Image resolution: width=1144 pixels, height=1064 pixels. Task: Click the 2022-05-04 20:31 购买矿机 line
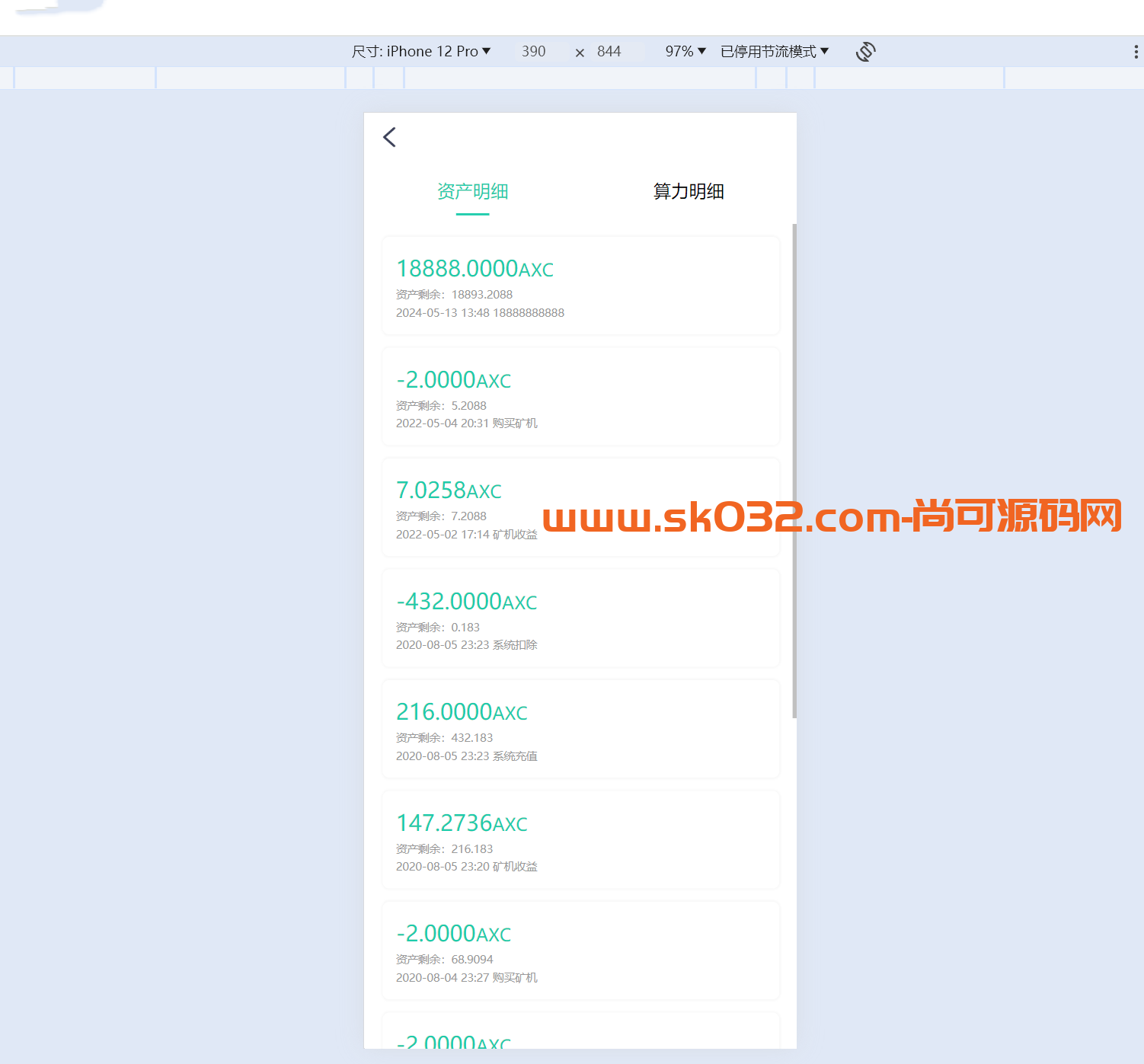coord(467,423)
